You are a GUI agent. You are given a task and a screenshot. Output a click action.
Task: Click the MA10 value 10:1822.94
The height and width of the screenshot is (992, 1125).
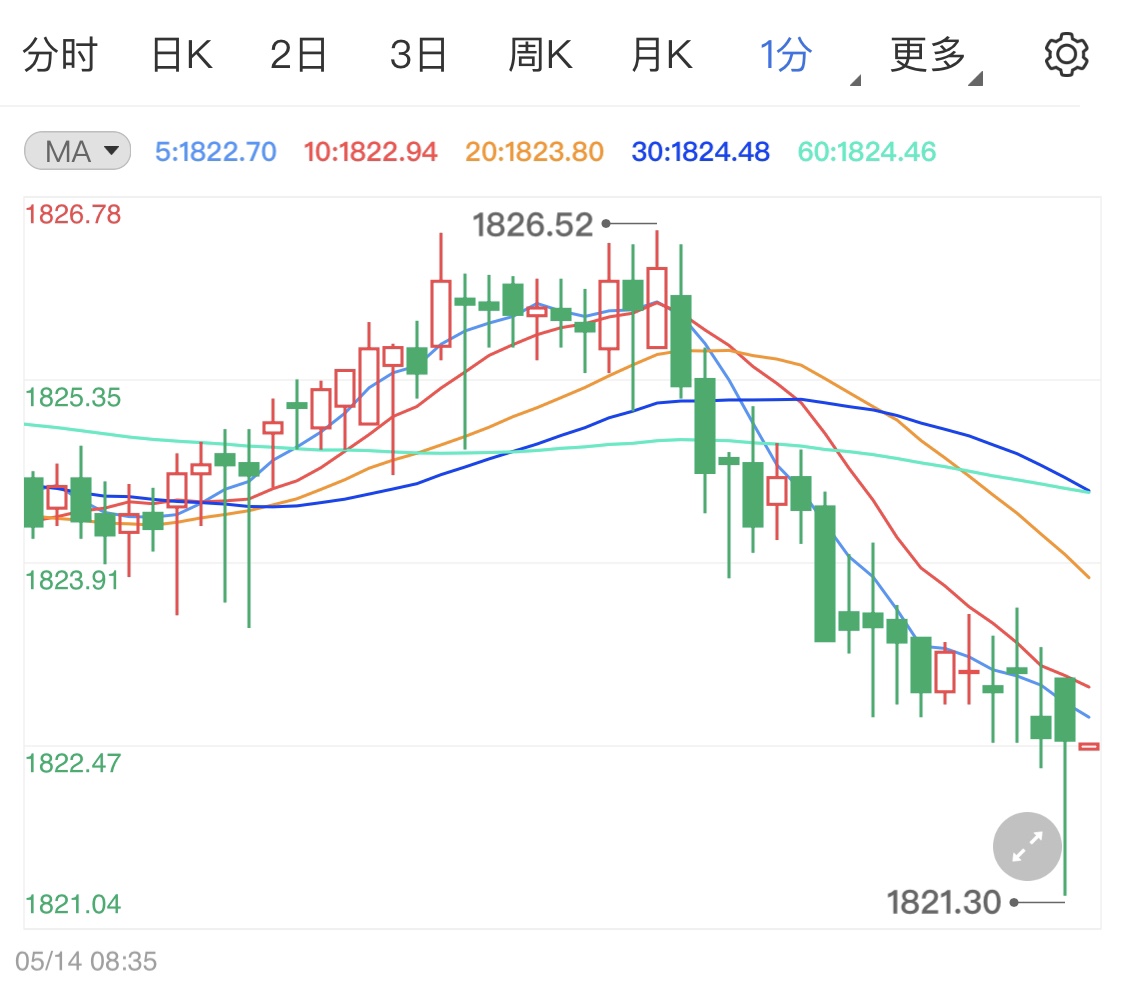[x=370, y=151]
